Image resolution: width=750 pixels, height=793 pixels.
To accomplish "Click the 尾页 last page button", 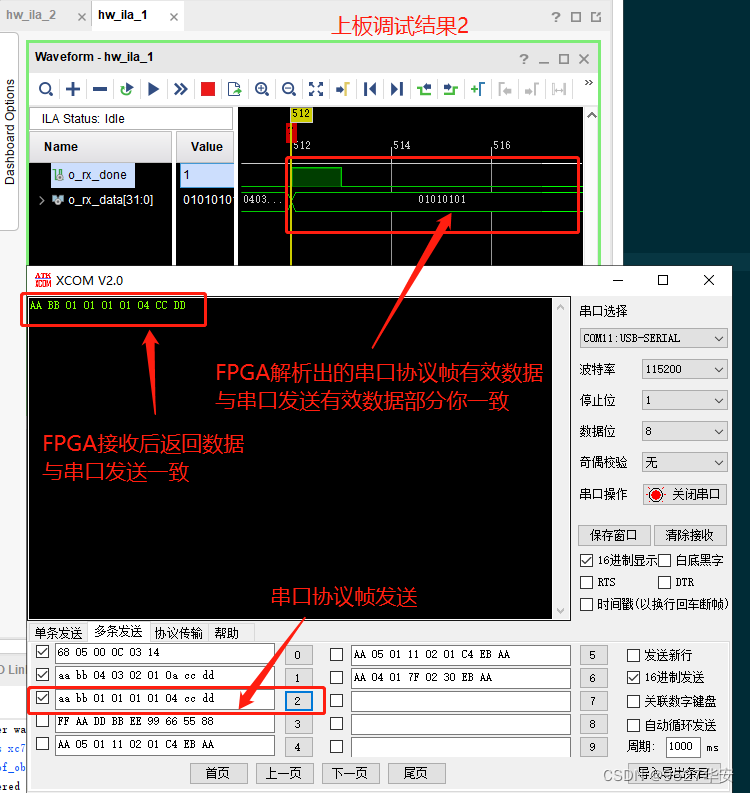I will click(x=417, y=773).
